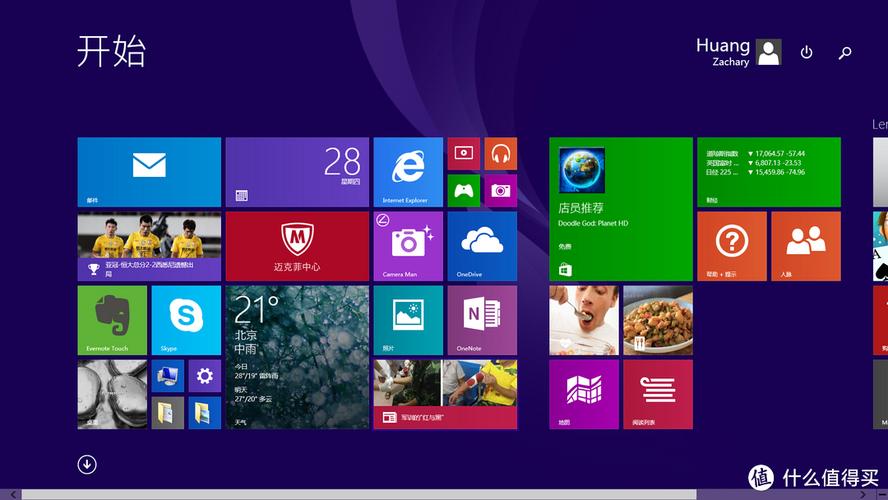Open the gray folder small tile
Screen dimensions: 888x500
168,413
